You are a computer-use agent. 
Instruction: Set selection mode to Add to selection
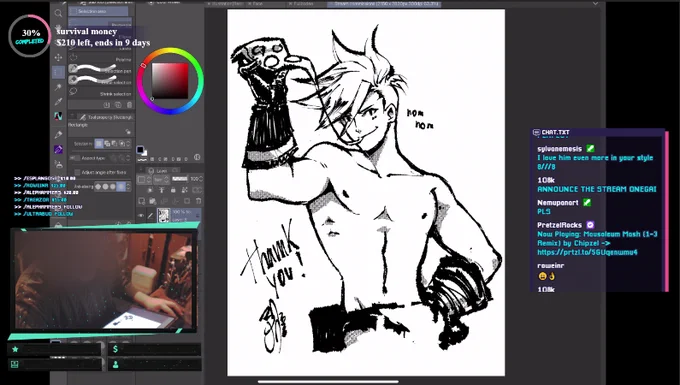pyautogui.click(x=107, y=144)
